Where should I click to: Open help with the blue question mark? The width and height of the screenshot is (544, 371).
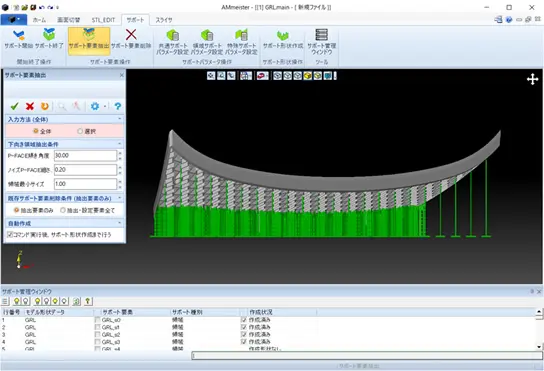[118, 106]
